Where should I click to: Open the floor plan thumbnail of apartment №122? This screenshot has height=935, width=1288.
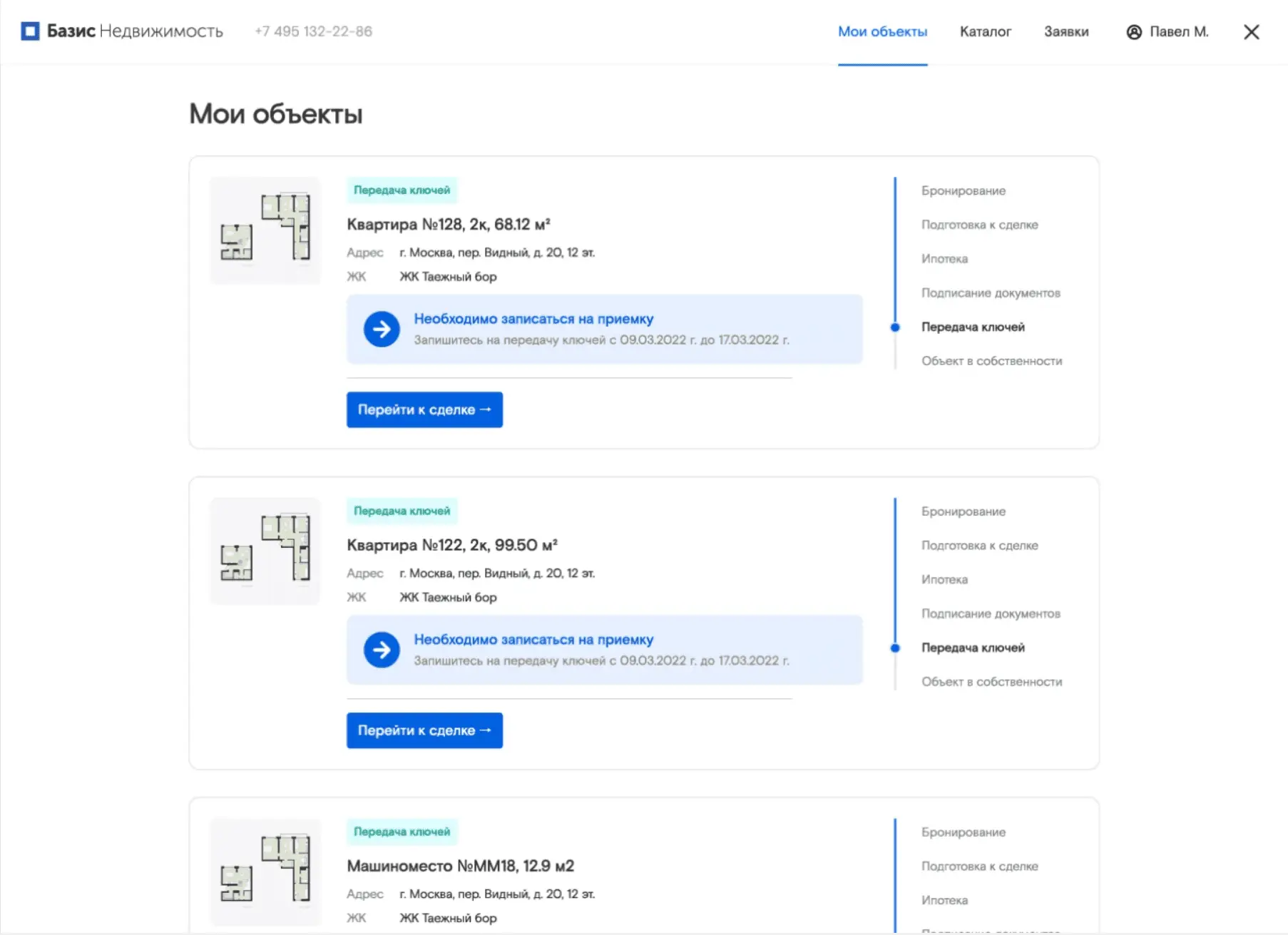pyautogui.click(x=265, y=551)
